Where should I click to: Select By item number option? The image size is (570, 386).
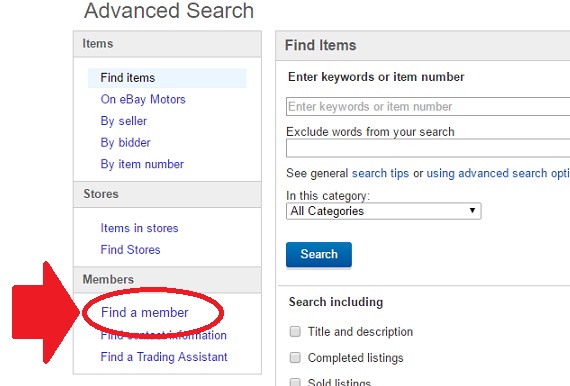(142, 164)
